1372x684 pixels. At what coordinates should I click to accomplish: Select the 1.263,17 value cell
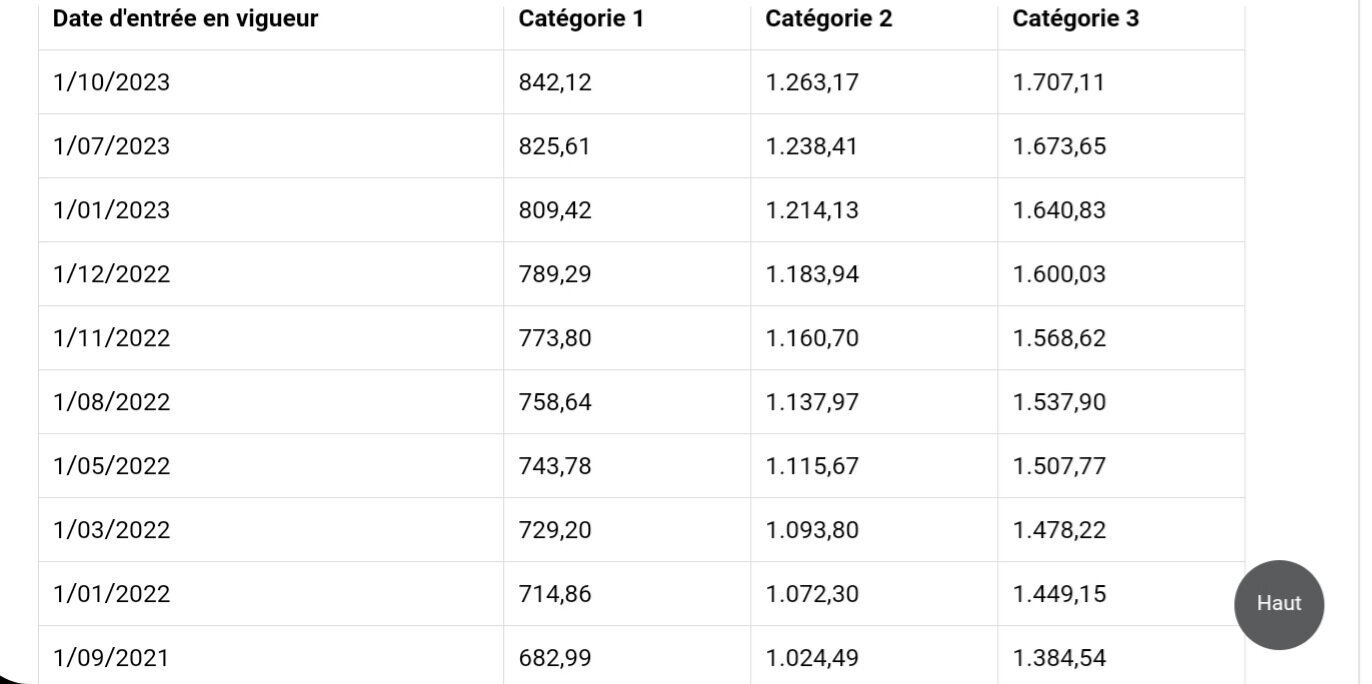click(812, 82)
